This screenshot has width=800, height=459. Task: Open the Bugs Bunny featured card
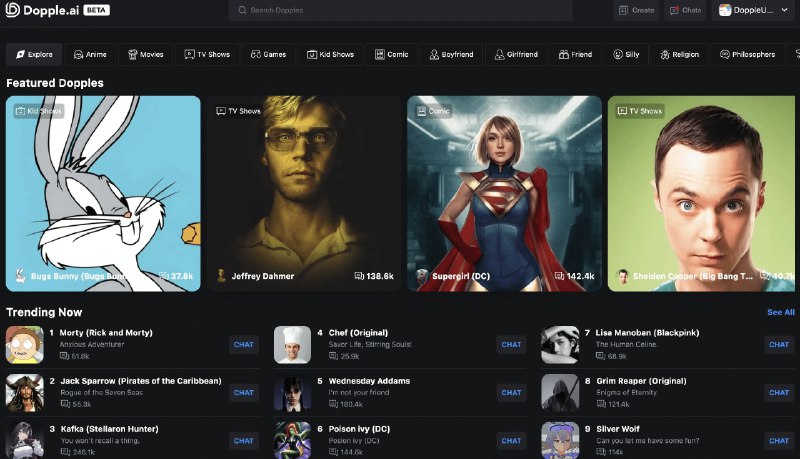point(103,194)
